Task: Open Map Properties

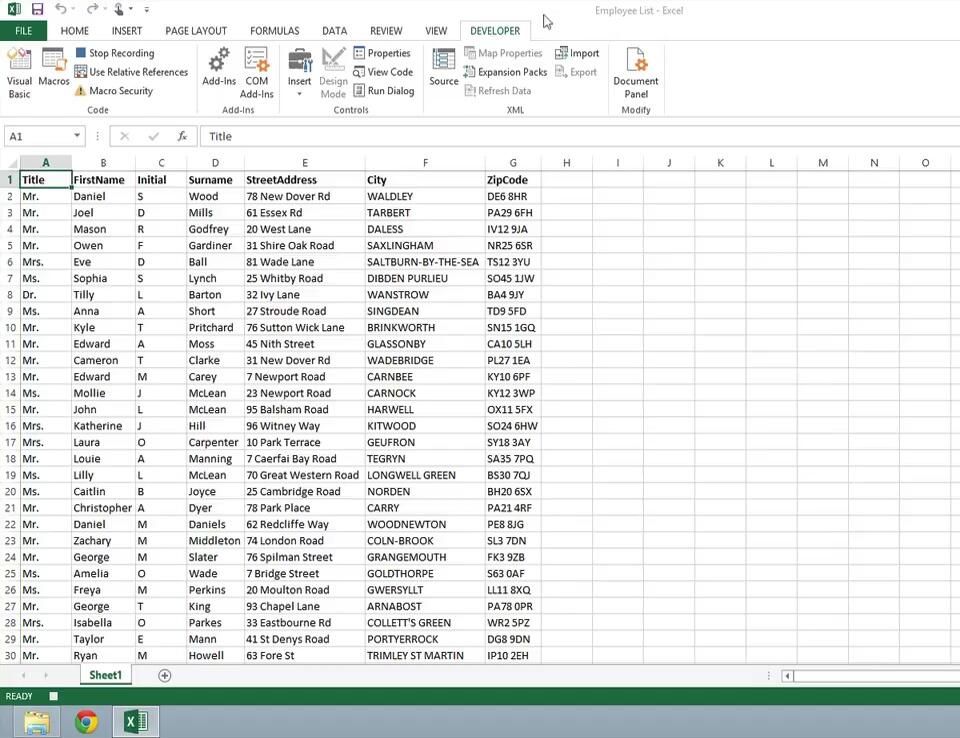Action: [x=503, y=53]
